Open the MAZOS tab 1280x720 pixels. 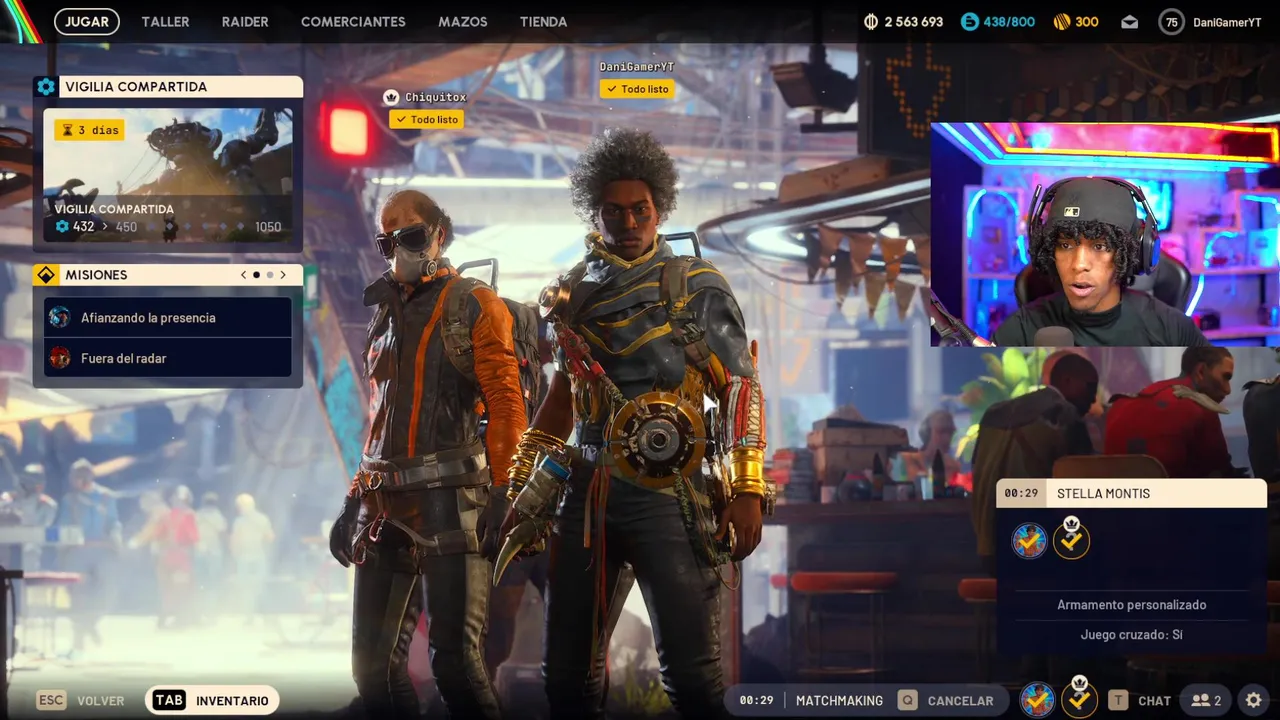click(462, 21)
